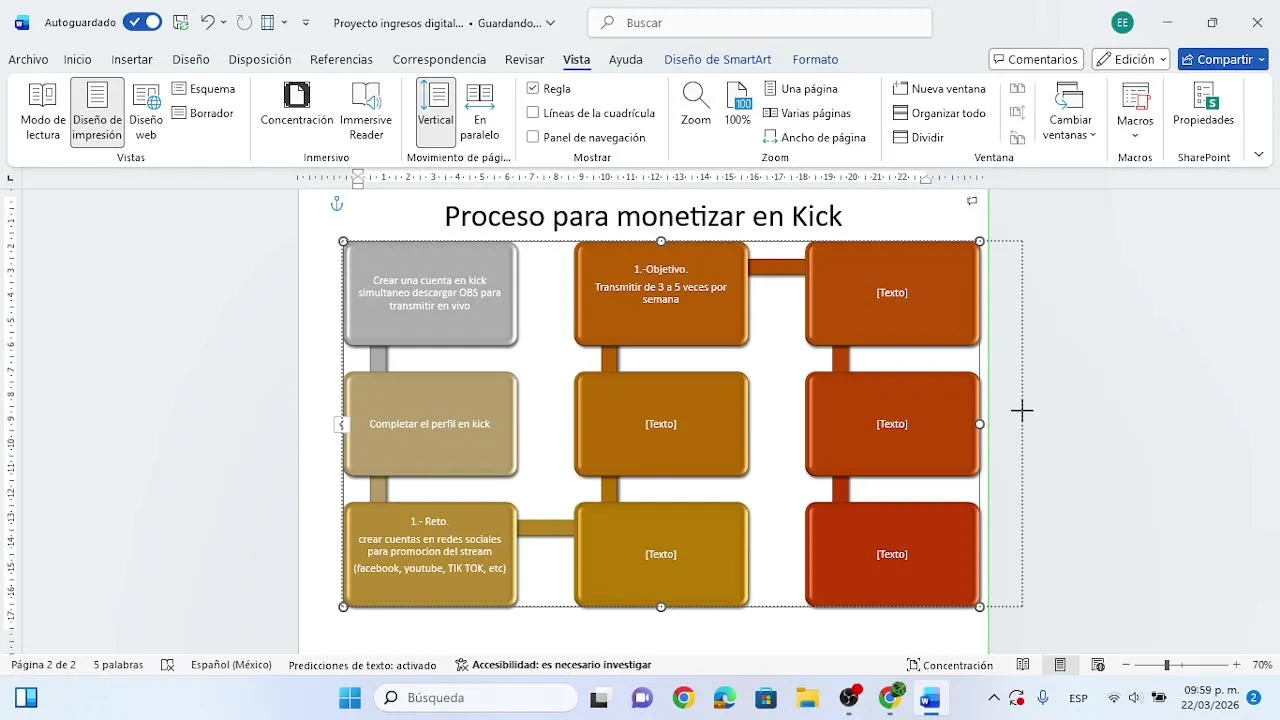Click the Buscar search box
The width and height of the screenshot is (1280, 720).
760,22
